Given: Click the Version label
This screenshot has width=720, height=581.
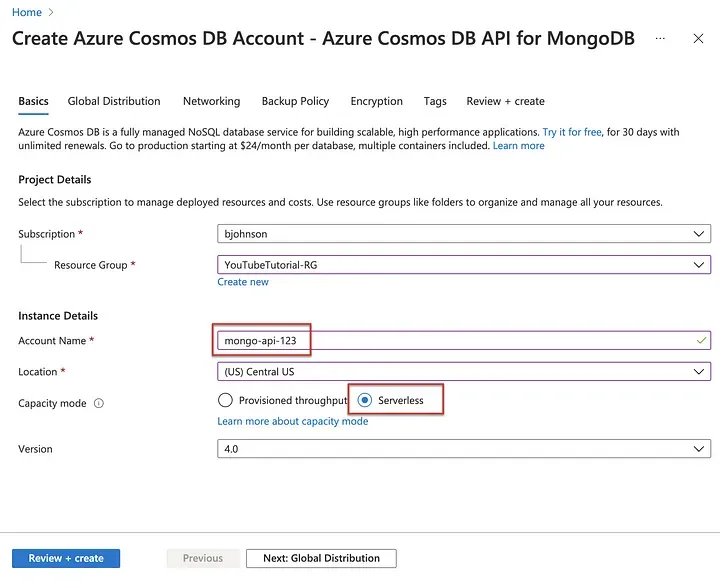Looking at the screenshot, I should click(x=35, y=449).
